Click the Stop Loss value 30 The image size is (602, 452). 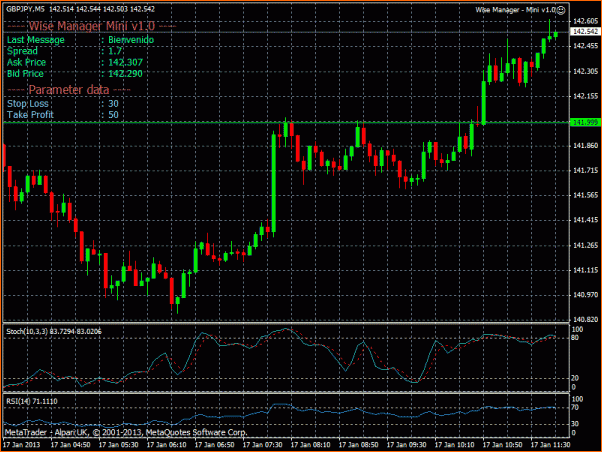113,104
